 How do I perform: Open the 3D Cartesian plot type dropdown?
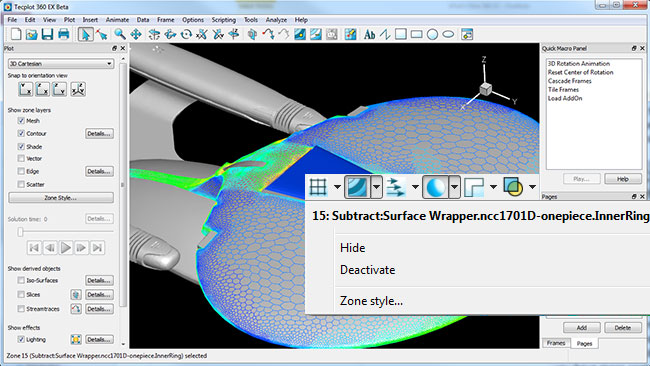[x=61, y=63]
